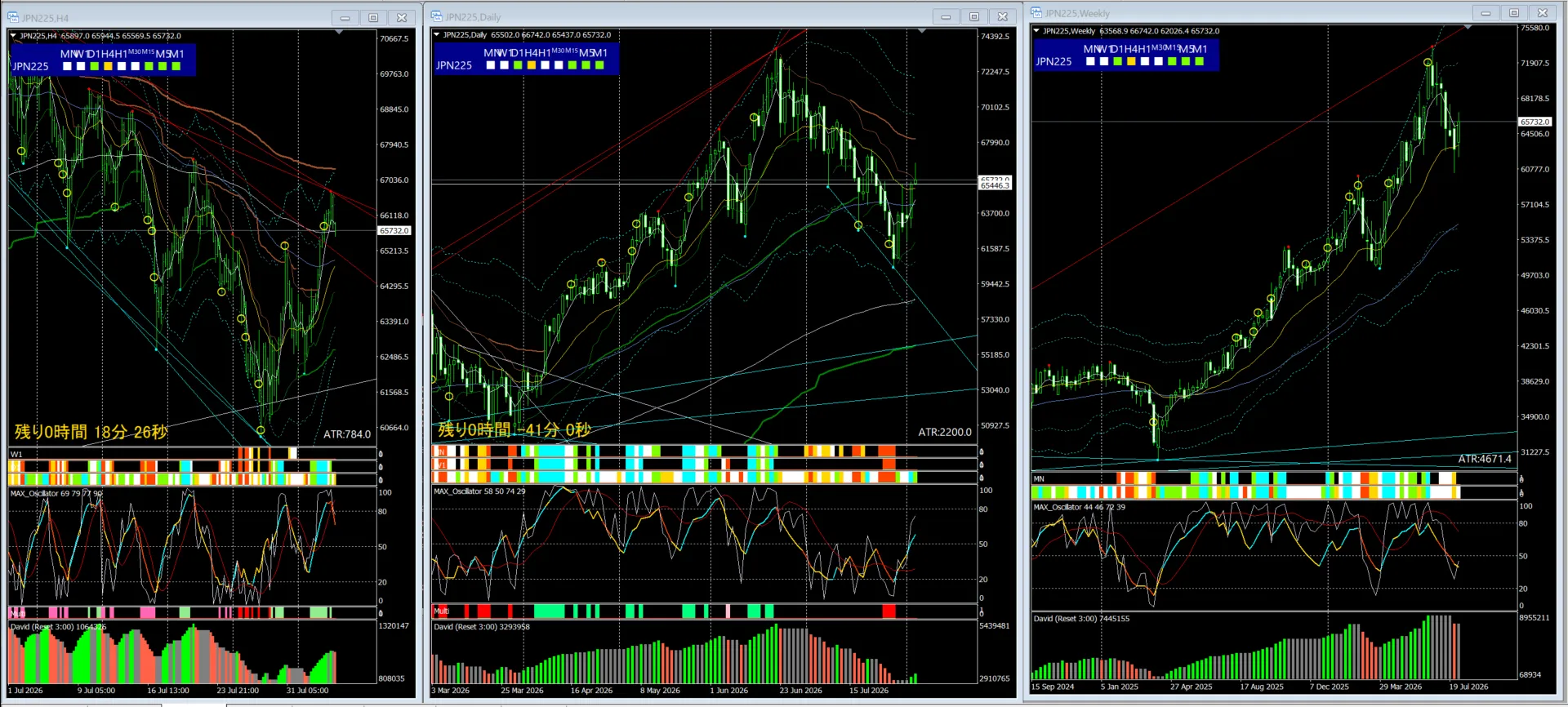Click the '3 Mar 2026' date on the Daily time axis
This screenshot has height=707, width=1568.
click(451, 691)
